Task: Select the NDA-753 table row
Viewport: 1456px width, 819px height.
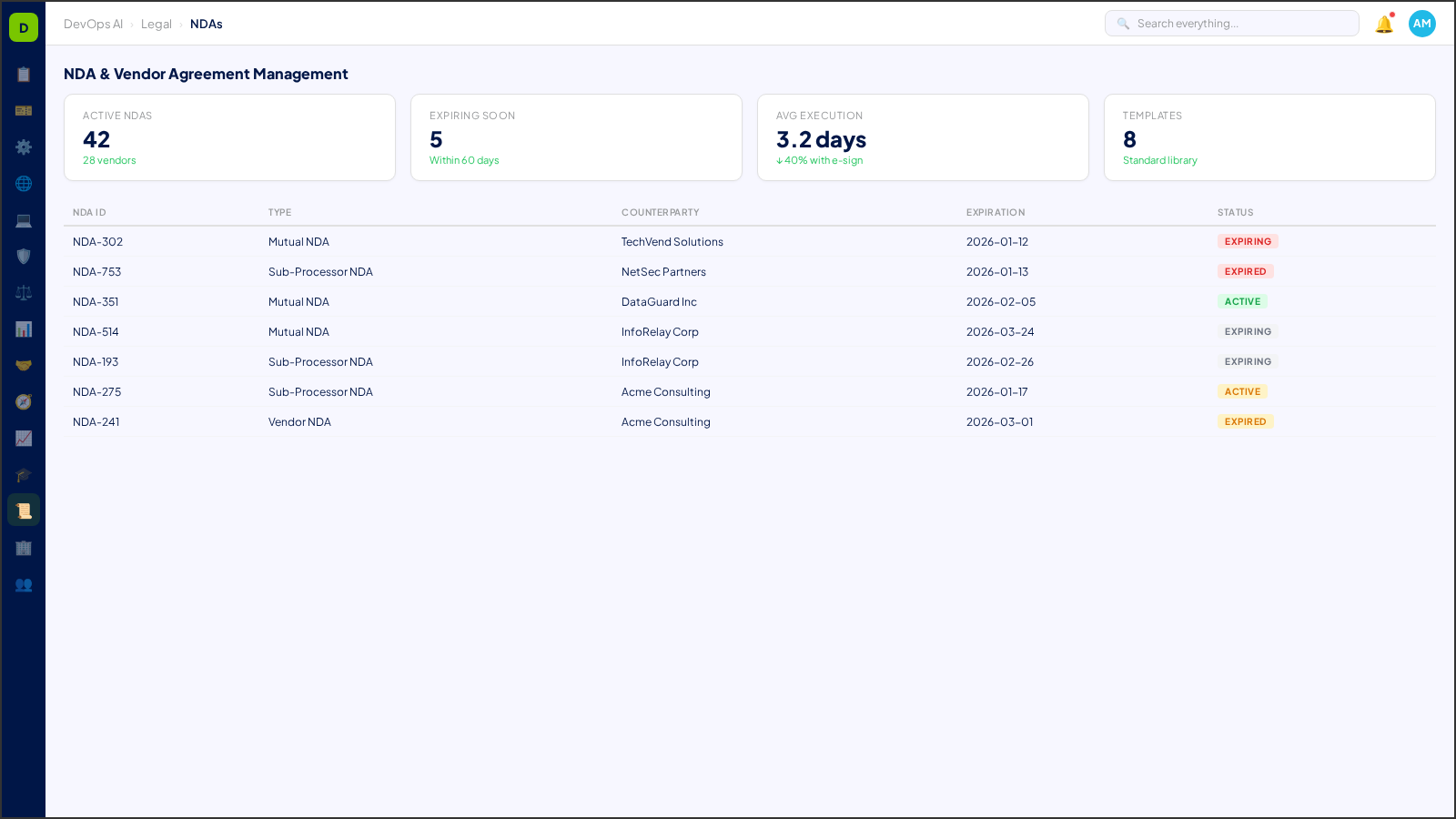Action: (x=637, y=271)
